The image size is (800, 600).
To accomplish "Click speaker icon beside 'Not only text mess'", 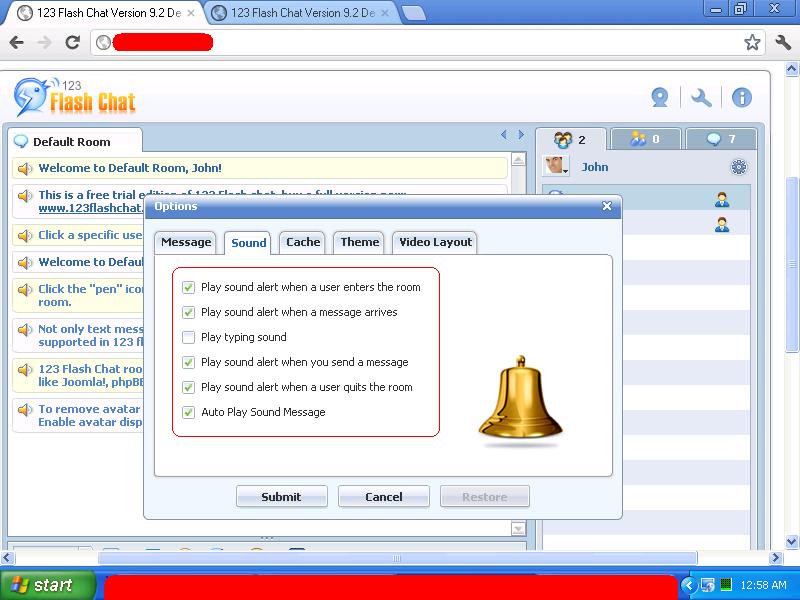I will pyautogui.click(x=24, y=330).
